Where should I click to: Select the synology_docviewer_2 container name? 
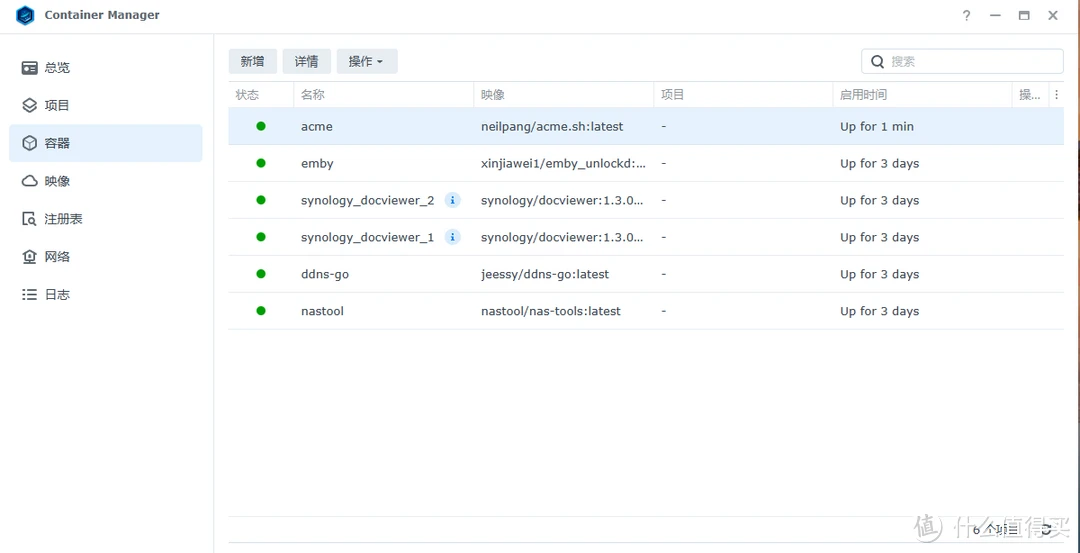[x=368, y=200]
